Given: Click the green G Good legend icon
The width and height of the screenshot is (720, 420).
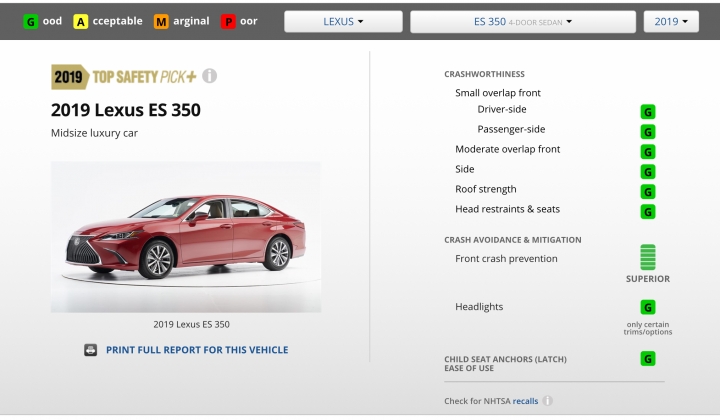Looking at the screenshot, I should pyautogui.click(x=31, y=22).
